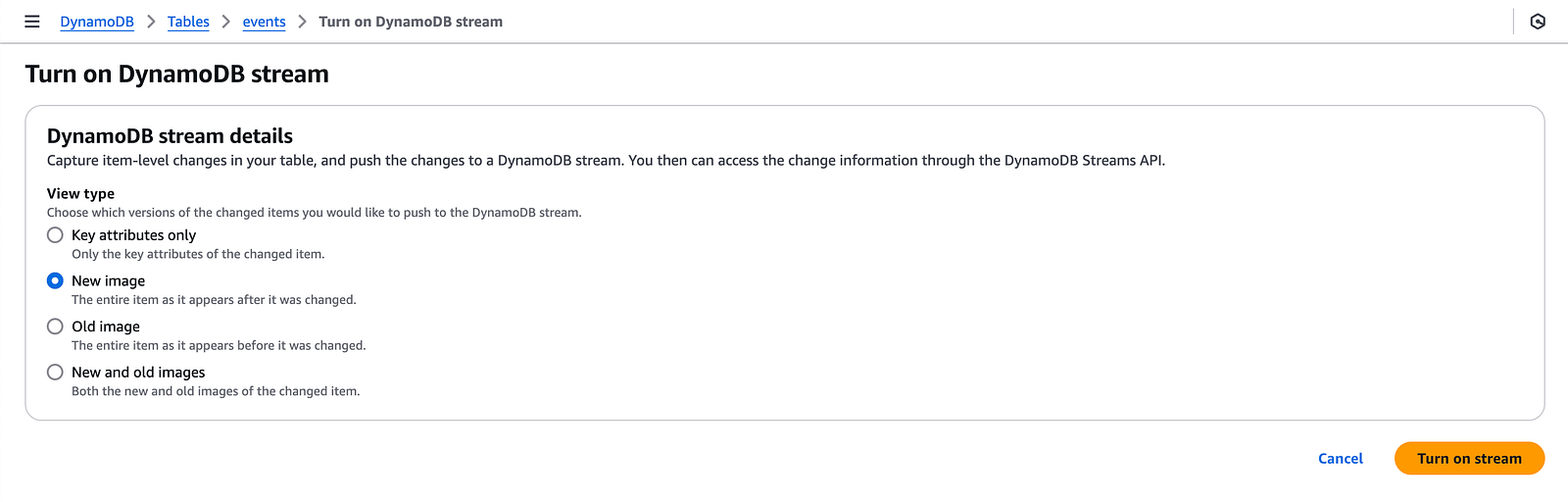This screenshot has width=1568, height=502.
Task: Click the current breadcrumb Turn on DynamoDB stream
Action: tap(411, 22)
